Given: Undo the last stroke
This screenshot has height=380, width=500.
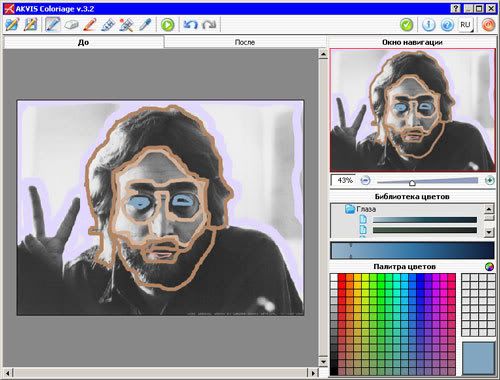Looking at the screenshot, I should click(x=191, y=24).
